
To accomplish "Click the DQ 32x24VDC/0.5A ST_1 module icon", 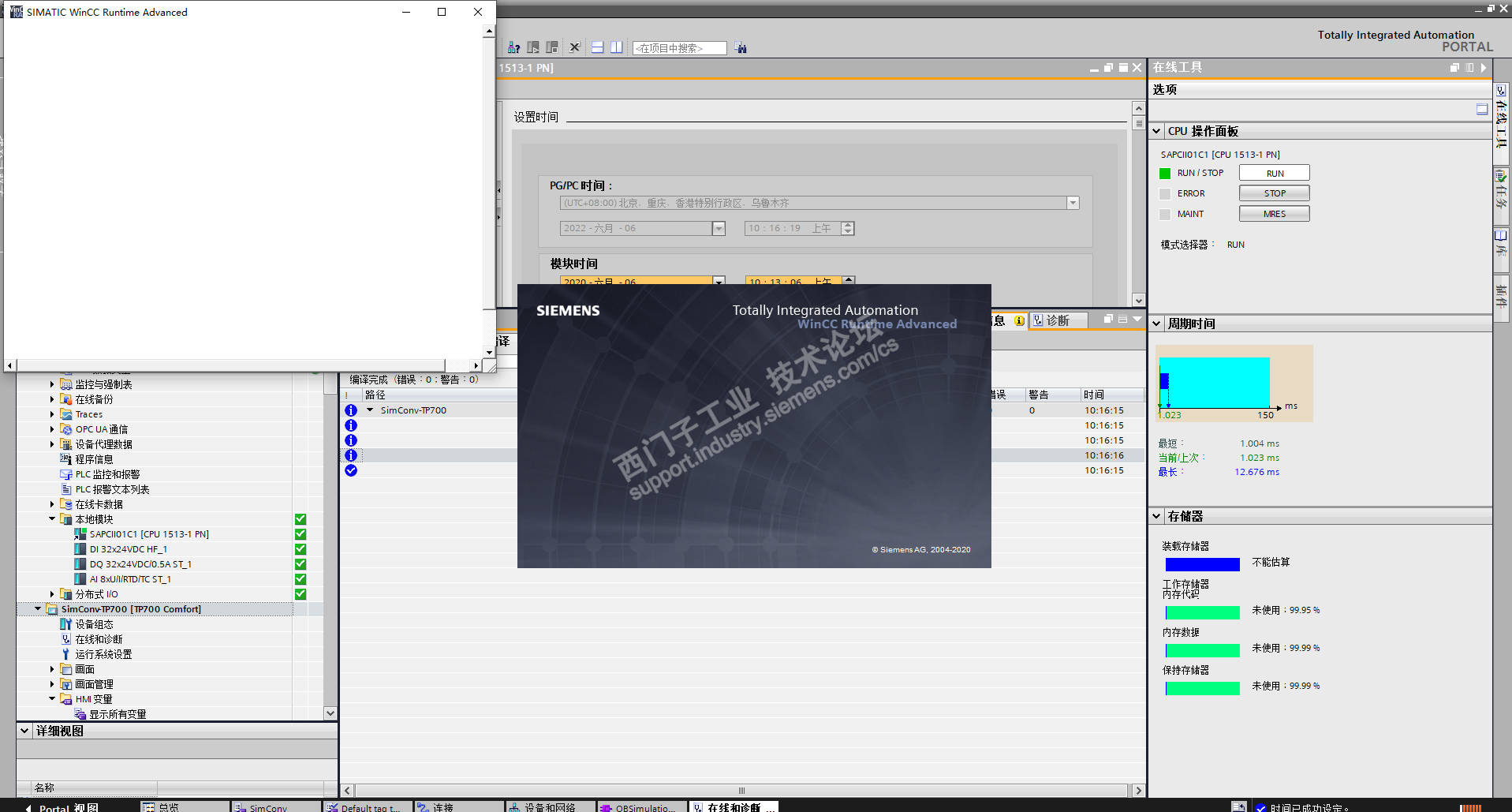I will click(x=80, y=564).
